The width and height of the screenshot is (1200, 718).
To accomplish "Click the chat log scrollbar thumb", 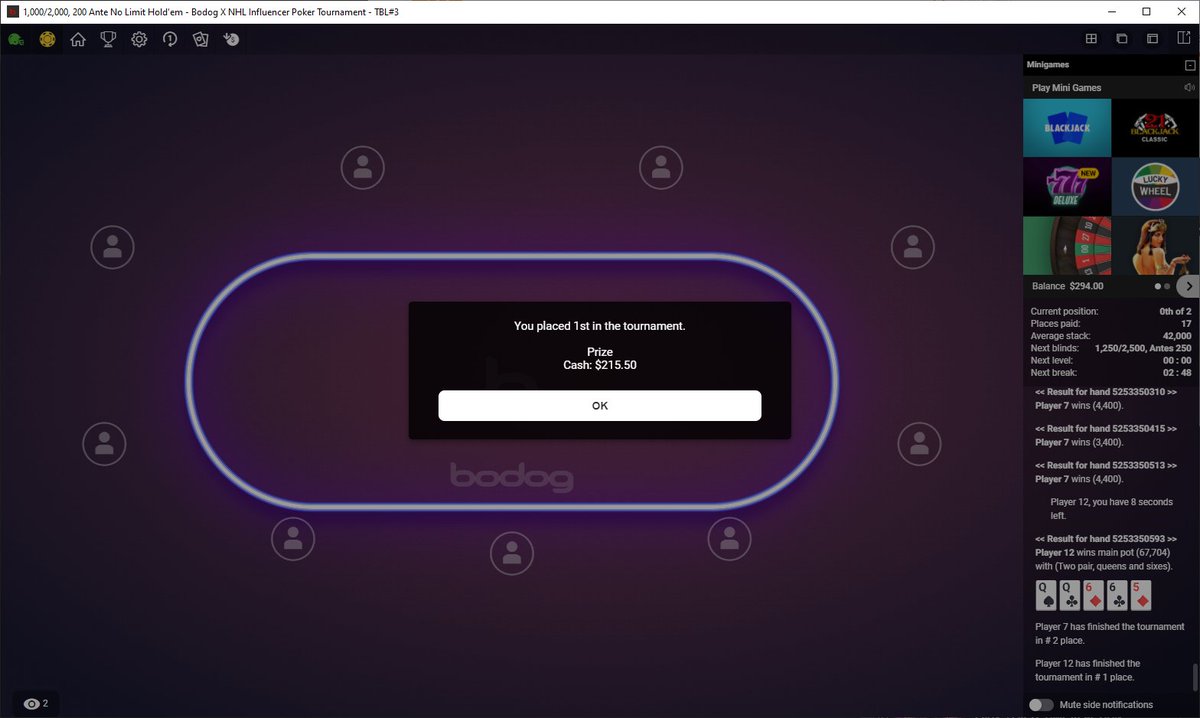I will click(x=1195, y=677).
